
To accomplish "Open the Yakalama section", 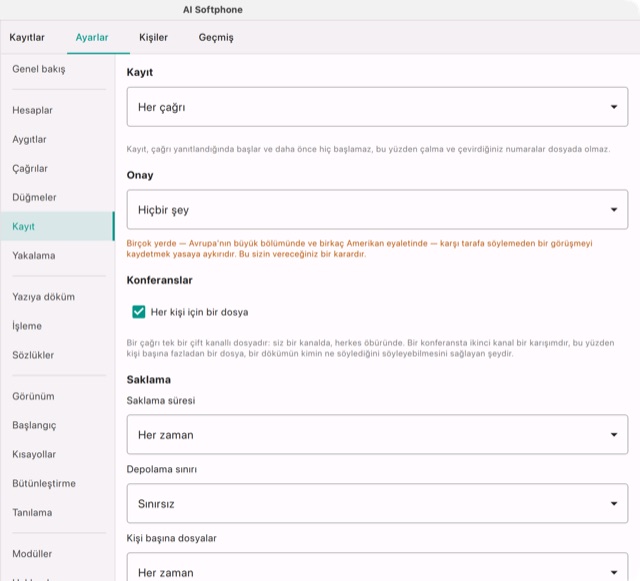I will (57, 256).
